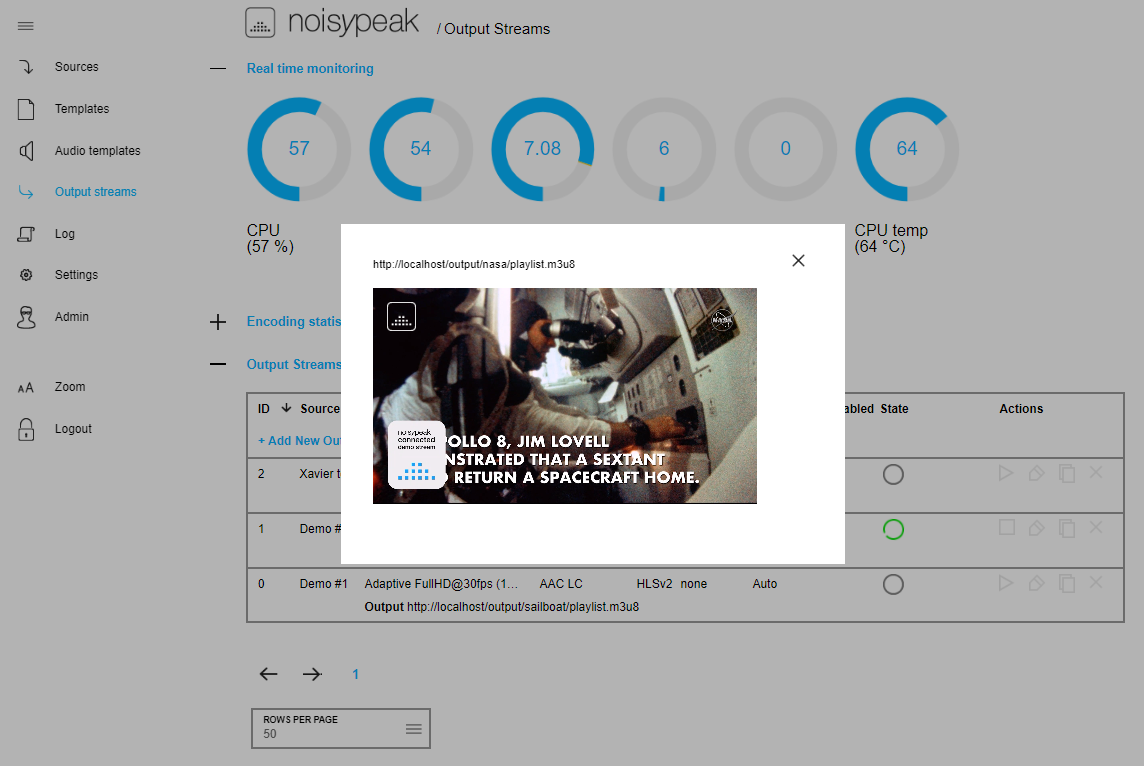The width and height of the screenshot is (1144, 766).
Task: Click the Templates document icon
Action: tap(26, 109)
